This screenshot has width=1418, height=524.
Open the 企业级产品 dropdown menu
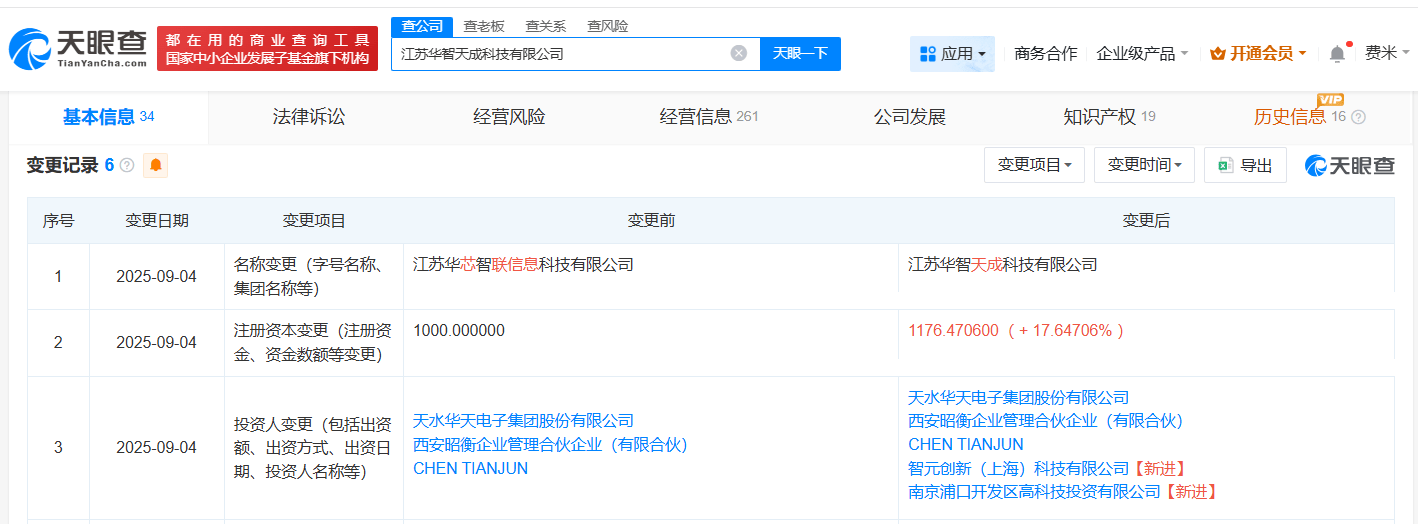point(1142,54)
